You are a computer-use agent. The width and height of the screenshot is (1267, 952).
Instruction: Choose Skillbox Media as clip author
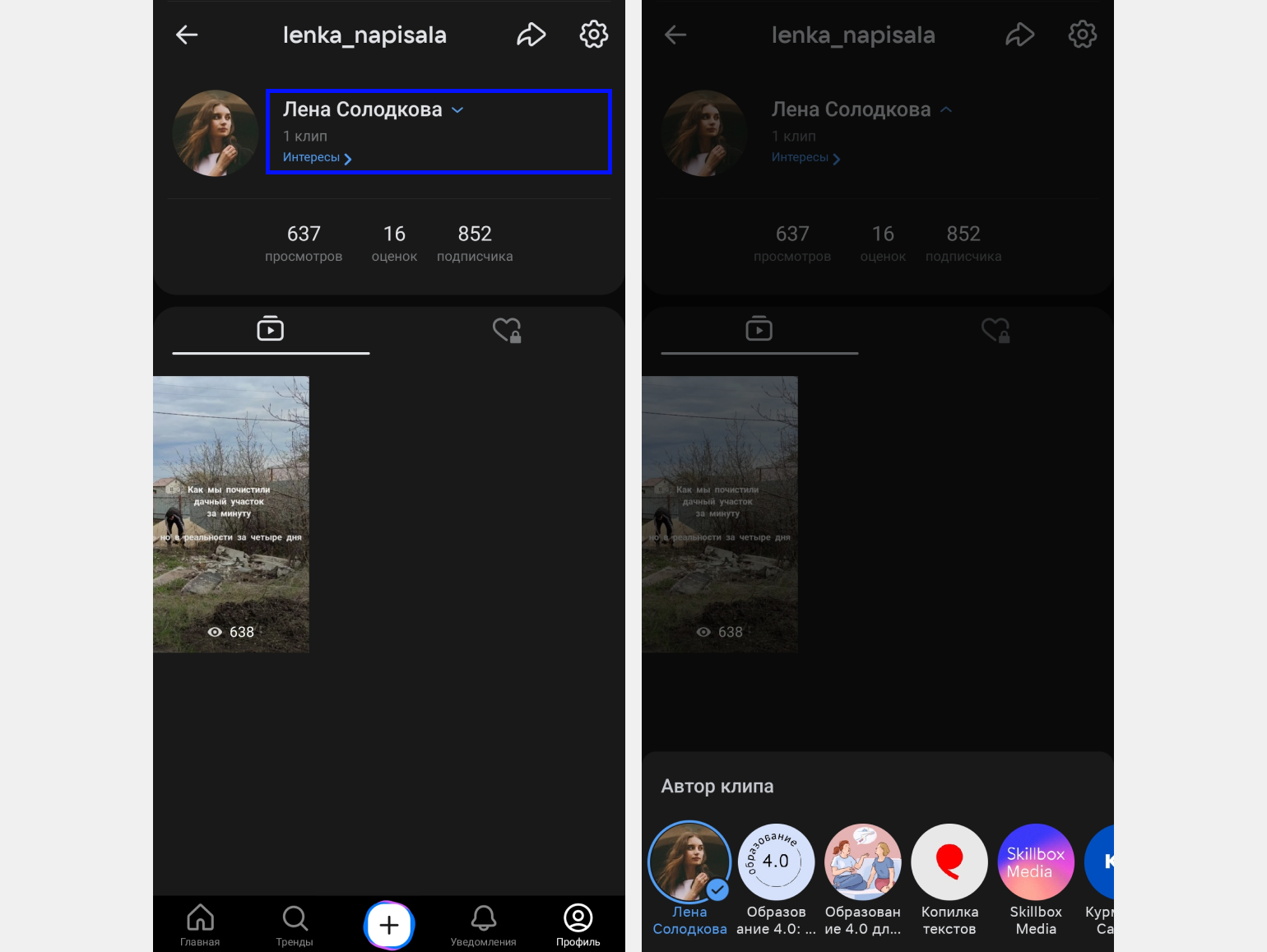(x=1036, y=879)
